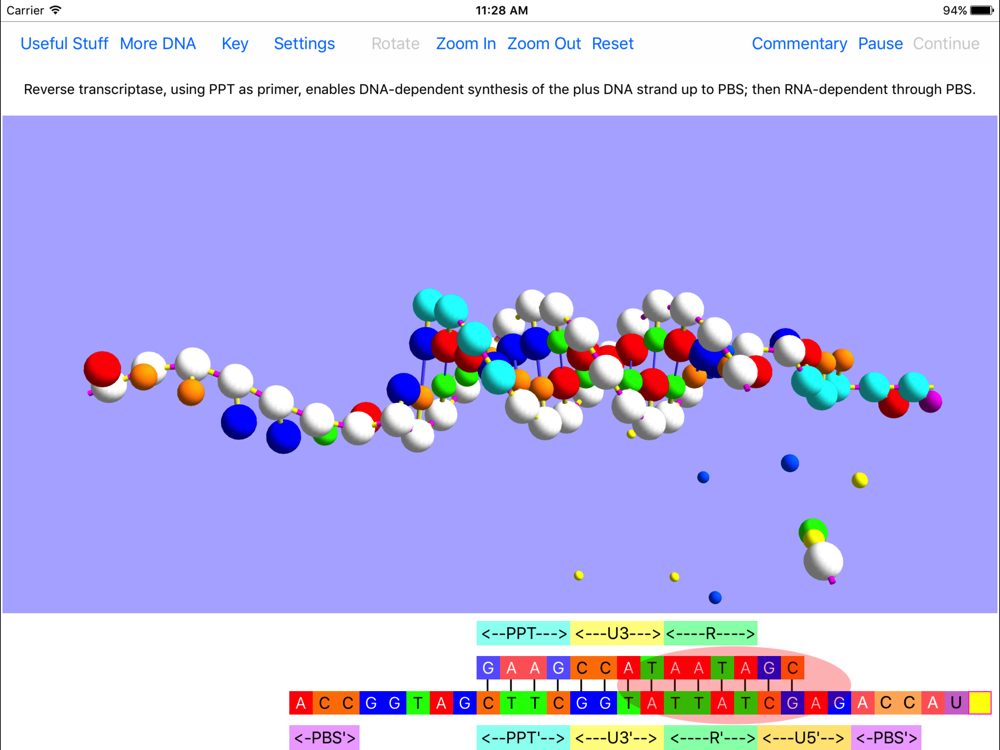Tap the left PBS' region label
The width and height of the screenshot is (1000, 750).
[x=324, y=737]
